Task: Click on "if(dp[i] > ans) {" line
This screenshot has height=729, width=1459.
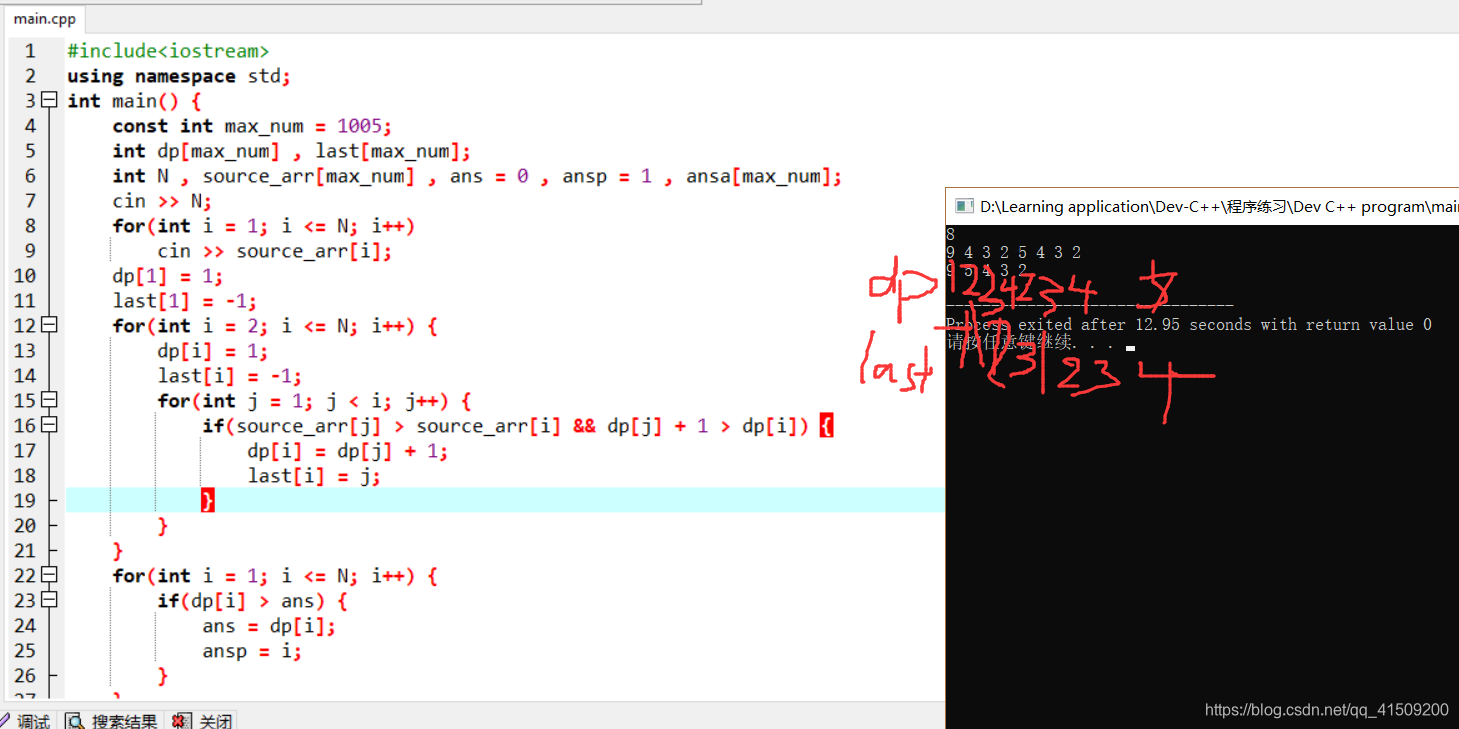Action: (252, 601)
